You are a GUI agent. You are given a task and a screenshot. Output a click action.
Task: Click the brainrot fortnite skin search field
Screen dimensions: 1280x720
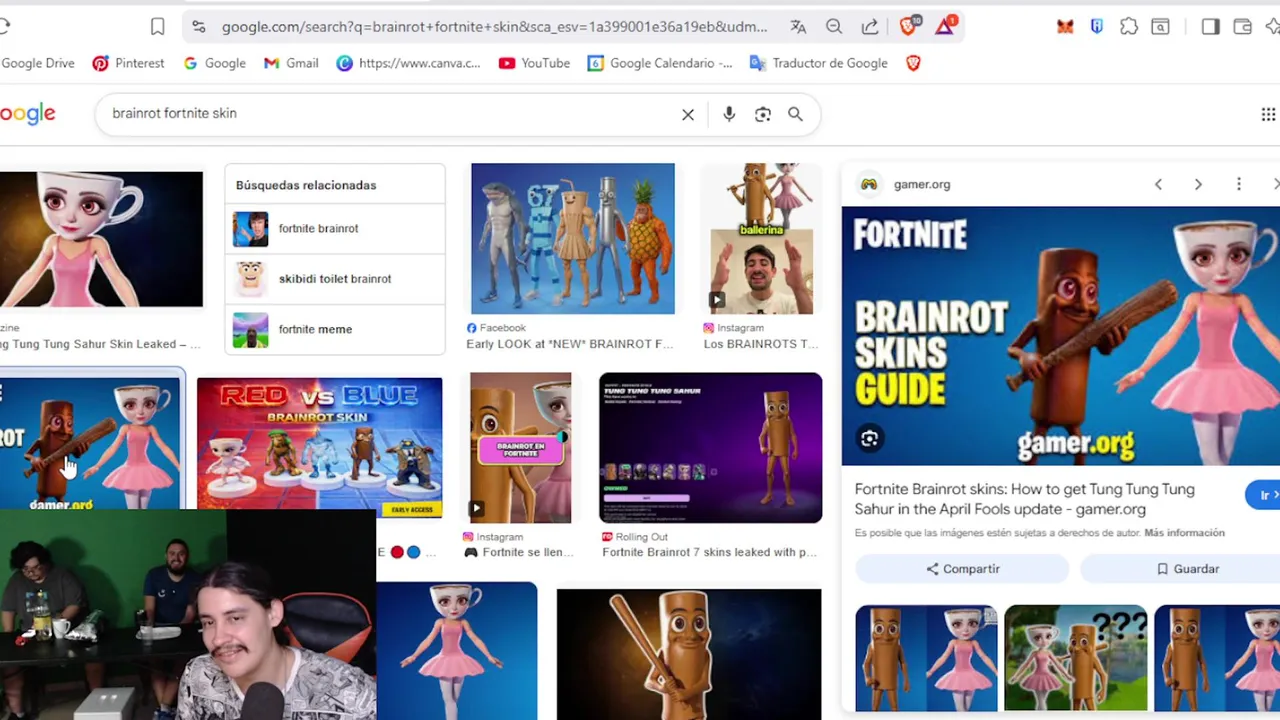(390, 113)
